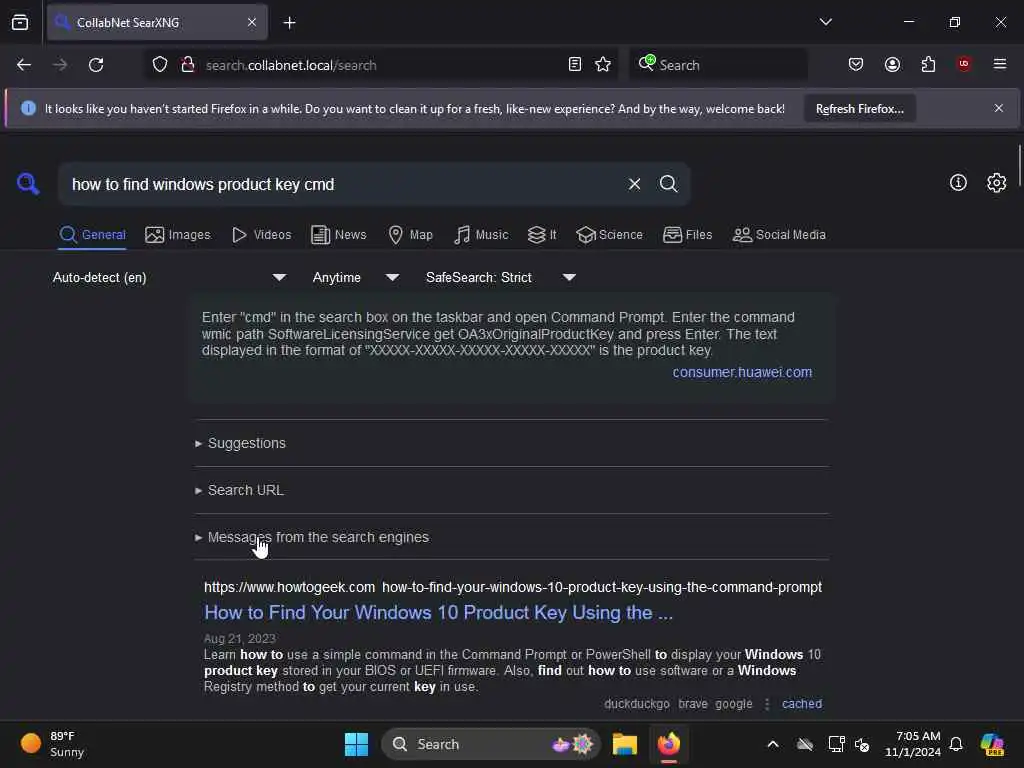
Task: Open the clock showing 7:05 AM
Action: 913,744
